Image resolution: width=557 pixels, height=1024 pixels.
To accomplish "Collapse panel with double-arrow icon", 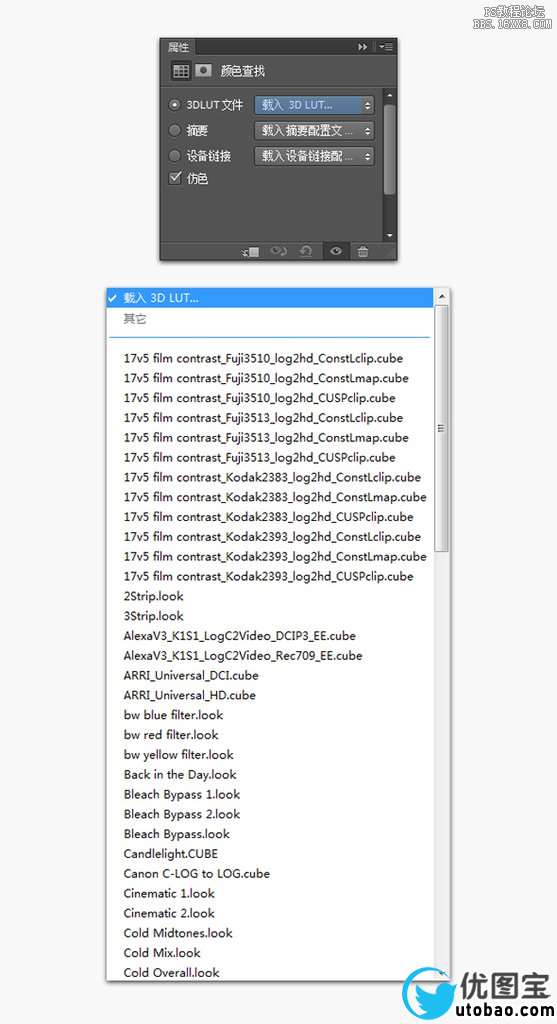I will pyautogui.click(x=362, y=47).
